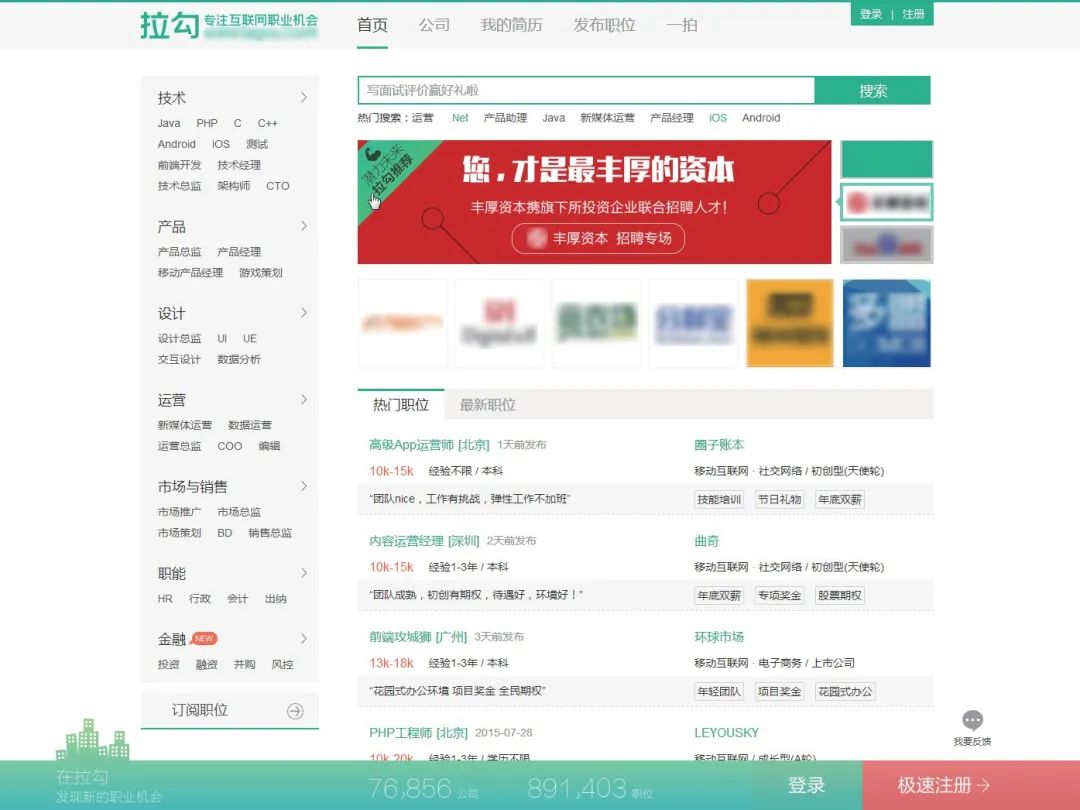Select 游戏策划 in sidebar
Screen dimensions: 1080x810
pos(260,273)
